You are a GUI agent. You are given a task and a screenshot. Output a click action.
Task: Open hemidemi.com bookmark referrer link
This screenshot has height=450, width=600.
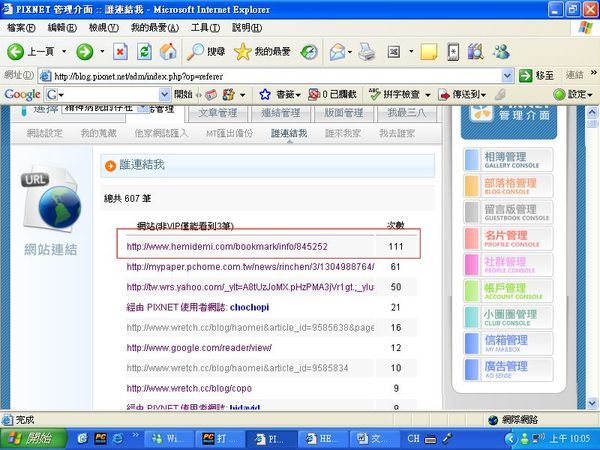[x=227, y=246]
